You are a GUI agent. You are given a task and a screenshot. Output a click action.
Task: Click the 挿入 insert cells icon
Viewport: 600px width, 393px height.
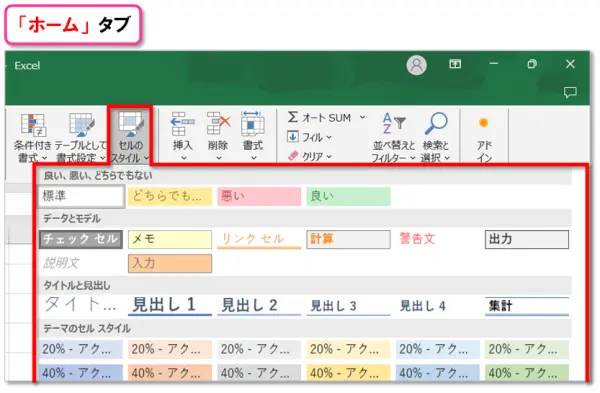tap(183, 124)
